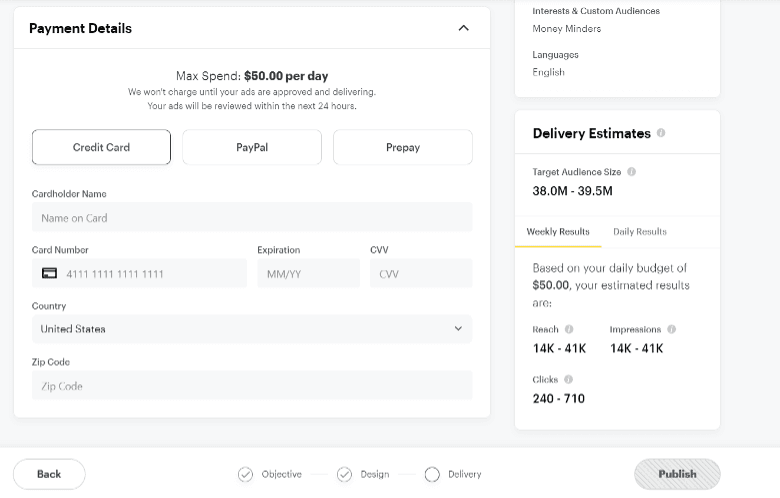Click the Objective step label
This screenshot has width=780, height=498.
coord(282,474)
